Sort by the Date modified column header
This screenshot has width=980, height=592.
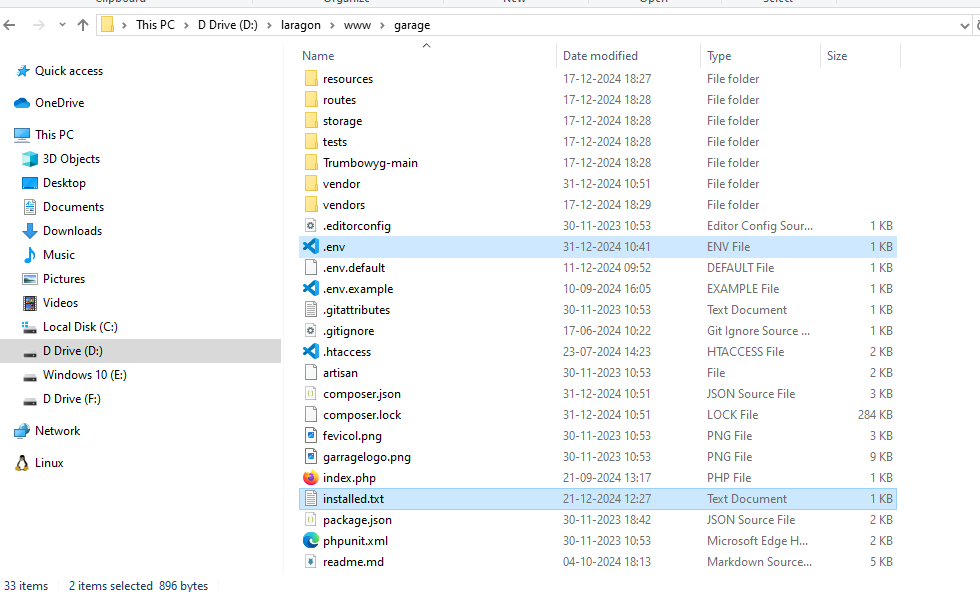(600, 56)
